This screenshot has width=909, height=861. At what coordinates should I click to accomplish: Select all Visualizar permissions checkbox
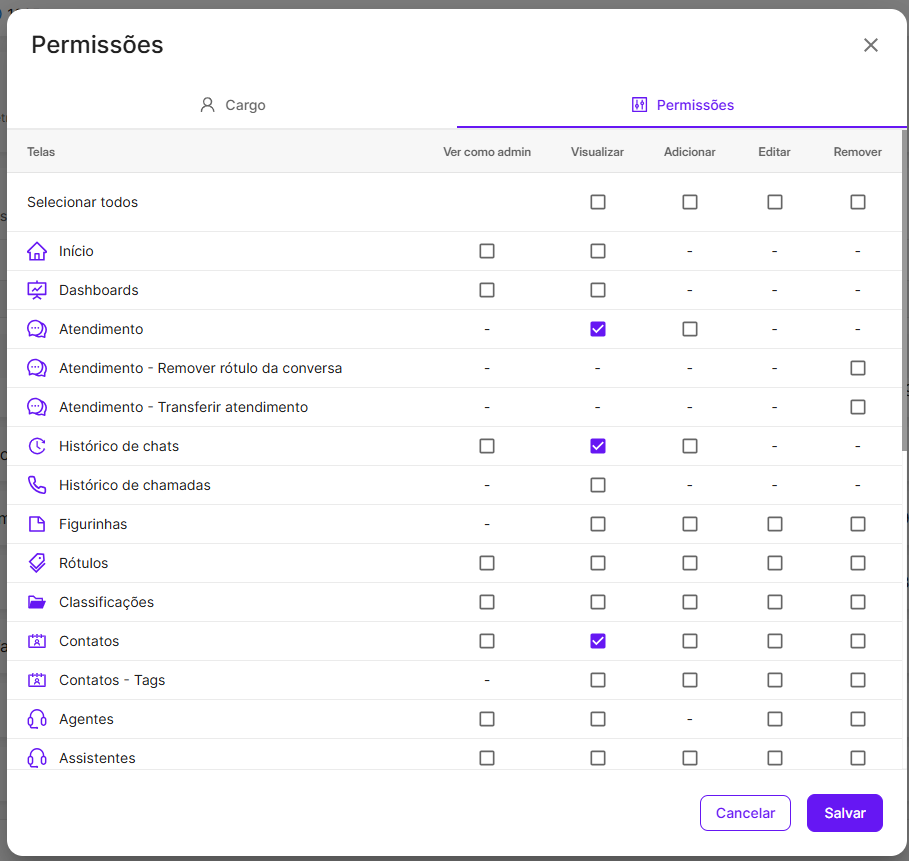pos(598,202)
